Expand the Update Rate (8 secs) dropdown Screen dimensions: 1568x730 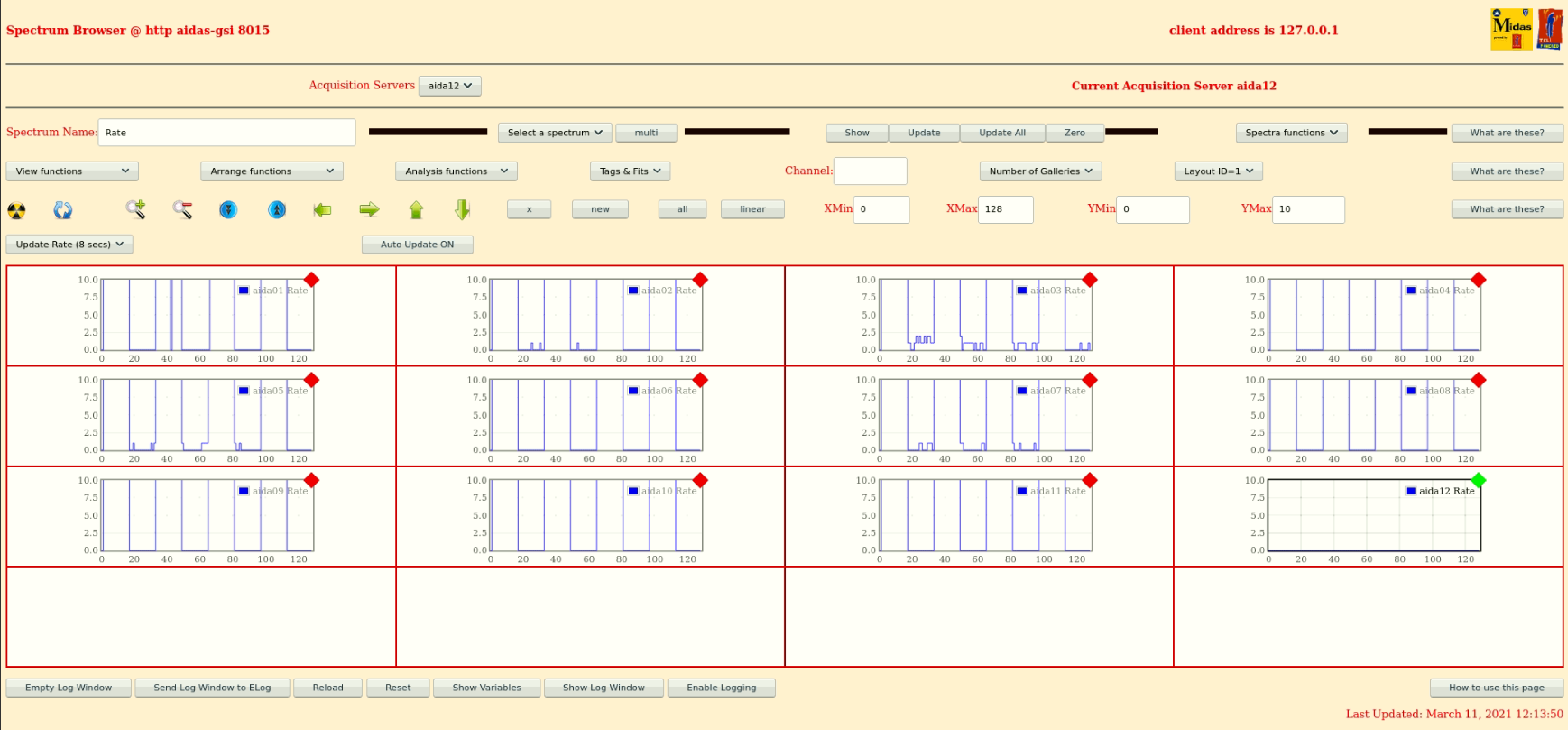[69, 245]
